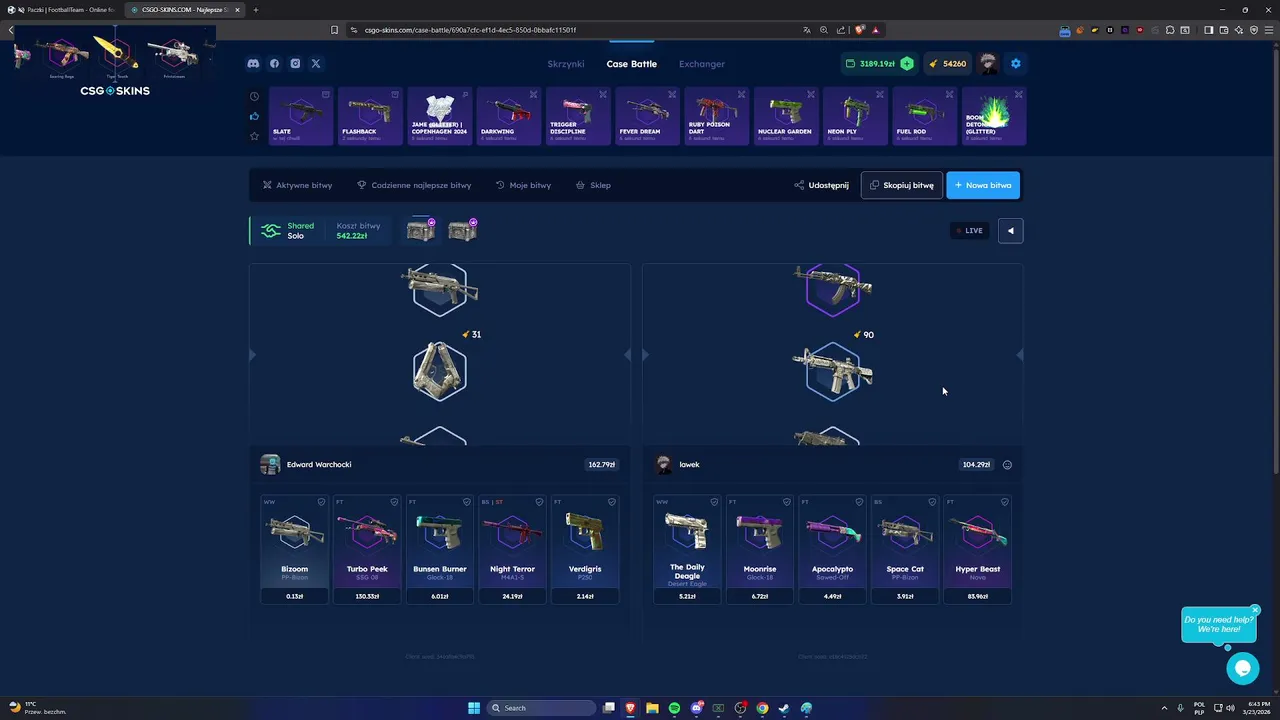The image size is (1280, 720).
Task: Toggle the LIVE indicator button
Action: 970,231
